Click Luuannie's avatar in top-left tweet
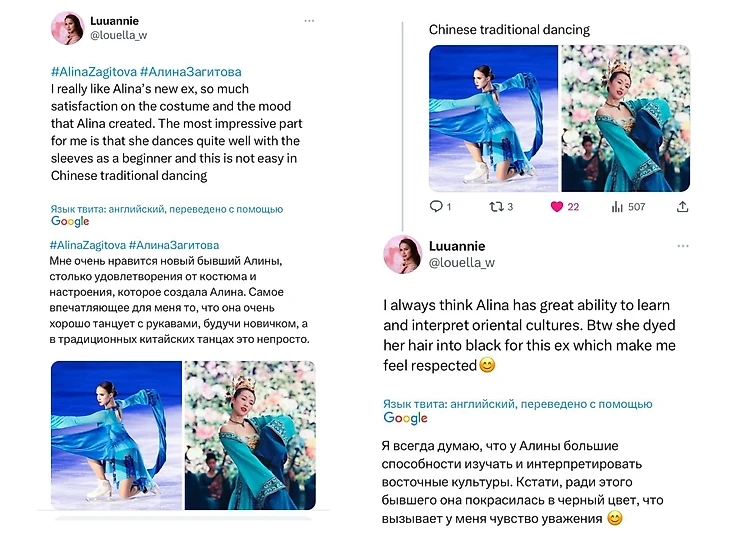 67,29
